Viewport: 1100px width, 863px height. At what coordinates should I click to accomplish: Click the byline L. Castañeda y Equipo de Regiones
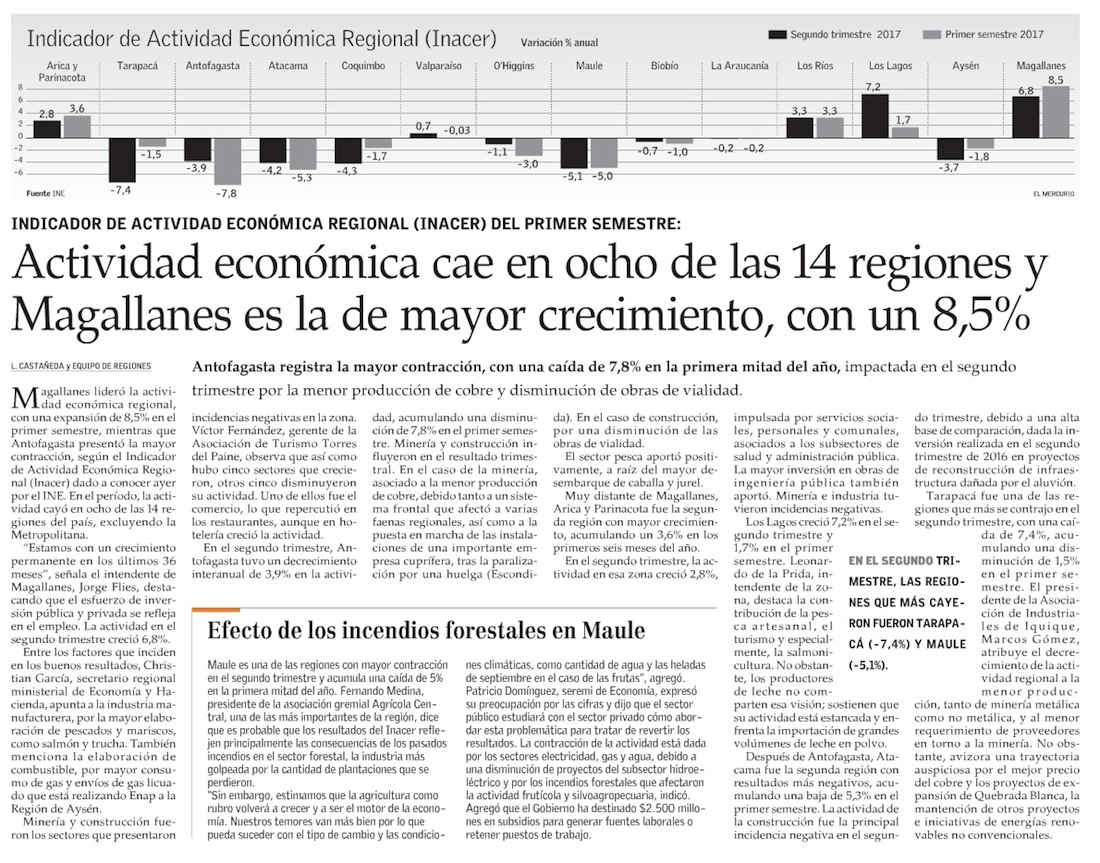[x=88, y=366]
